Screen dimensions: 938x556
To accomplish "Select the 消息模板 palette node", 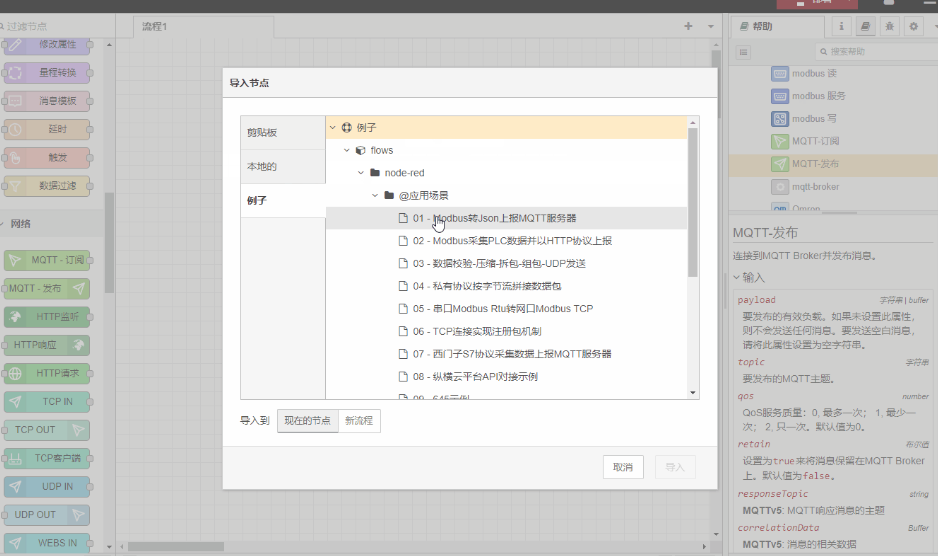I will tap(47, 101).
